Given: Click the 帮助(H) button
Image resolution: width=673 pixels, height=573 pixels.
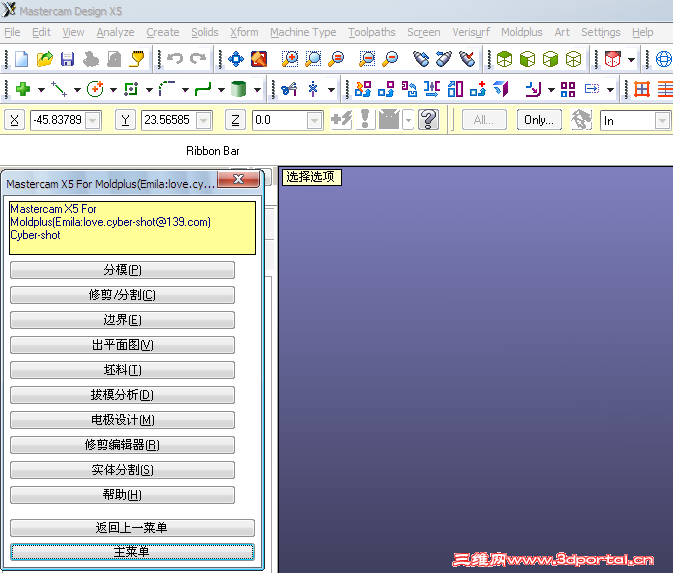Looking at the screenshot, I should coord(122,494).
